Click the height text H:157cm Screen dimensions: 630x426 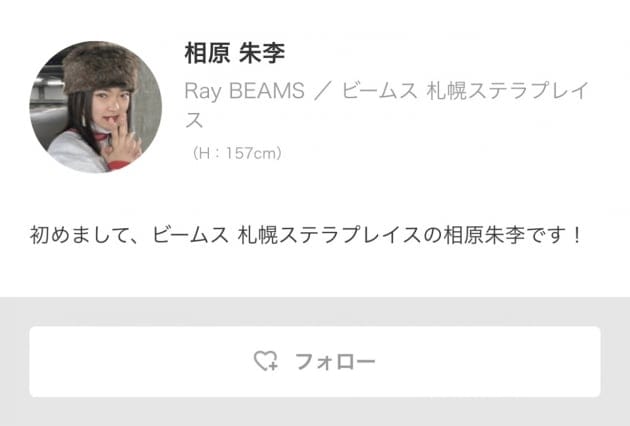coord(237,153)
